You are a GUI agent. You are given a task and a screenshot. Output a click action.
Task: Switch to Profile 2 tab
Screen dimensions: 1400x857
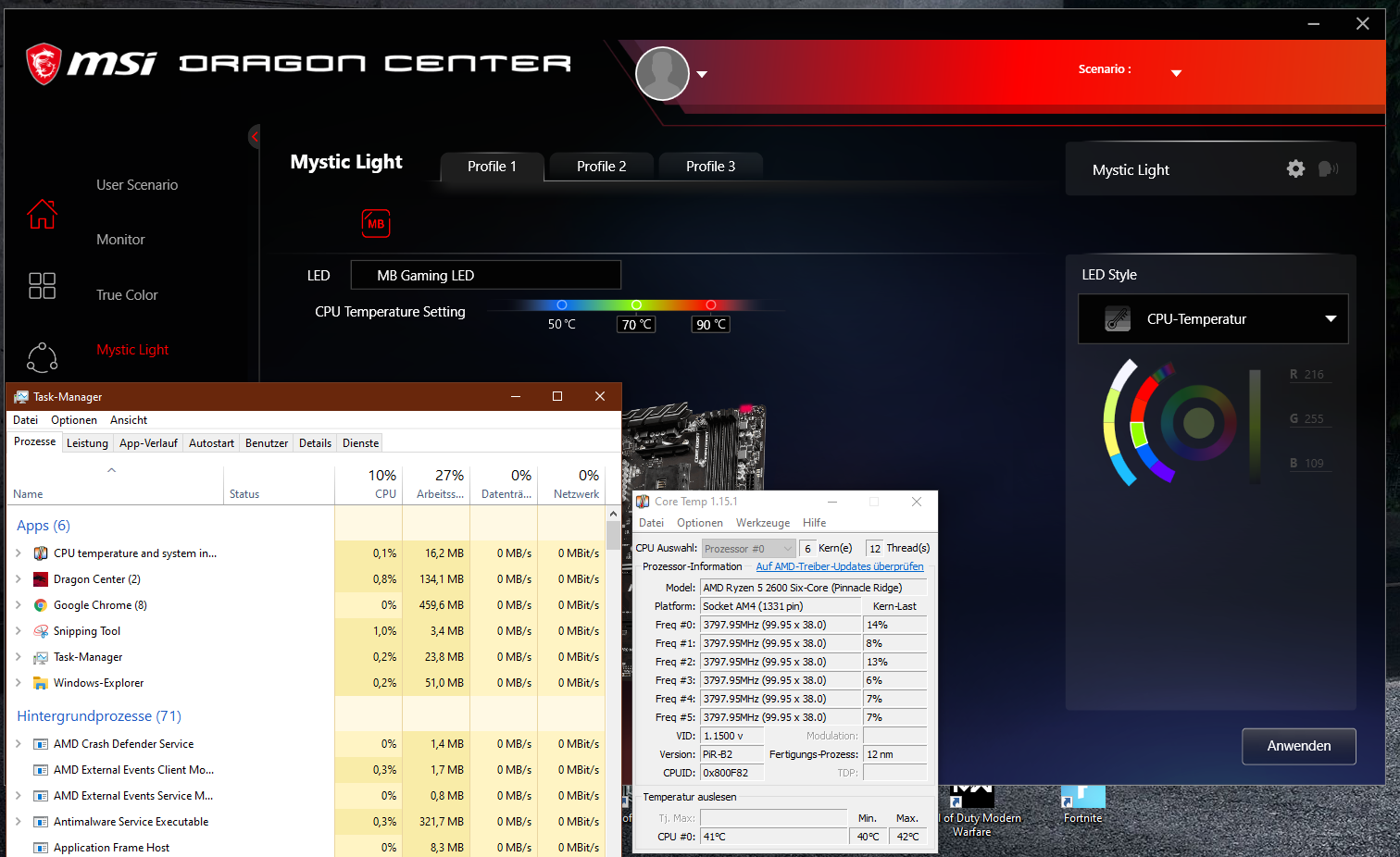pos(601,167)
